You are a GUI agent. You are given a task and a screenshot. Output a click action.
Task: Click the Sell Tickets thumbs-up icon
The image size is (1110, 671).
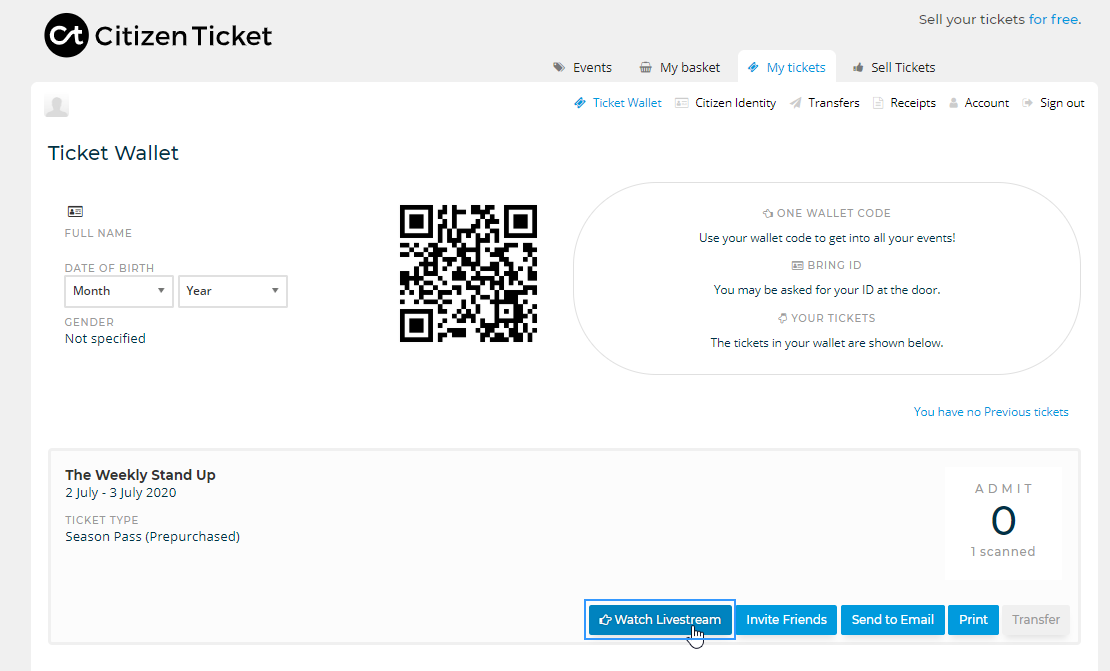point(858,67)
